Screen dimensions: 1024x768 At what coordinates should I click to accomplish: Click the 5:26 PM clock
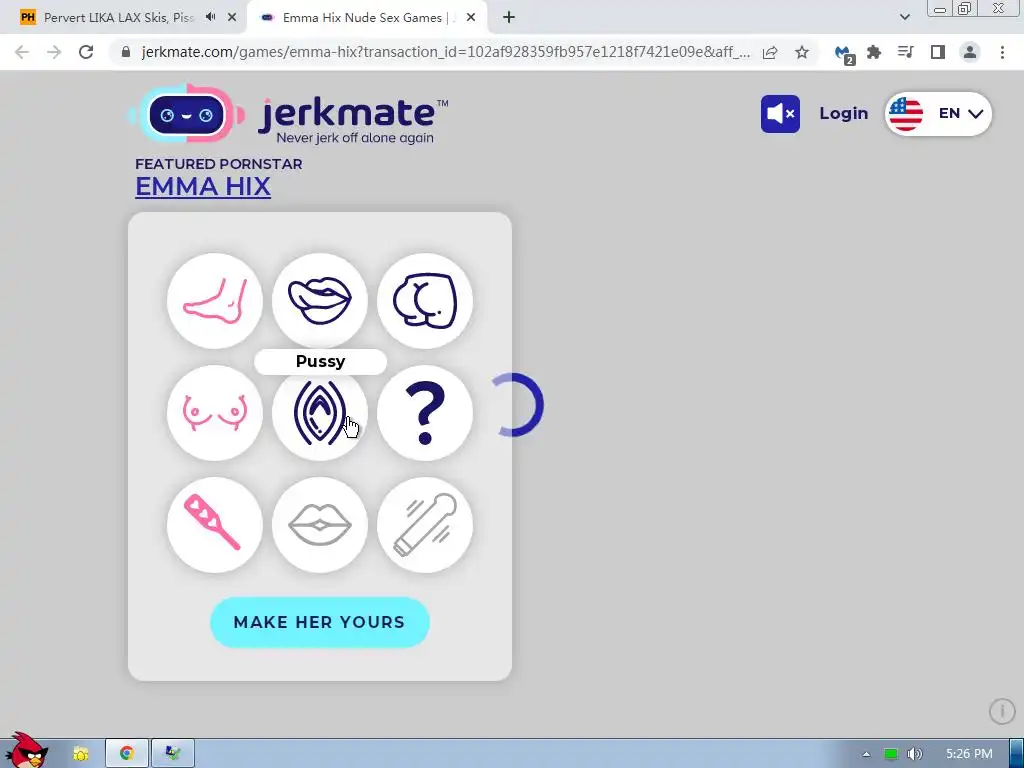tap(969, 754)
